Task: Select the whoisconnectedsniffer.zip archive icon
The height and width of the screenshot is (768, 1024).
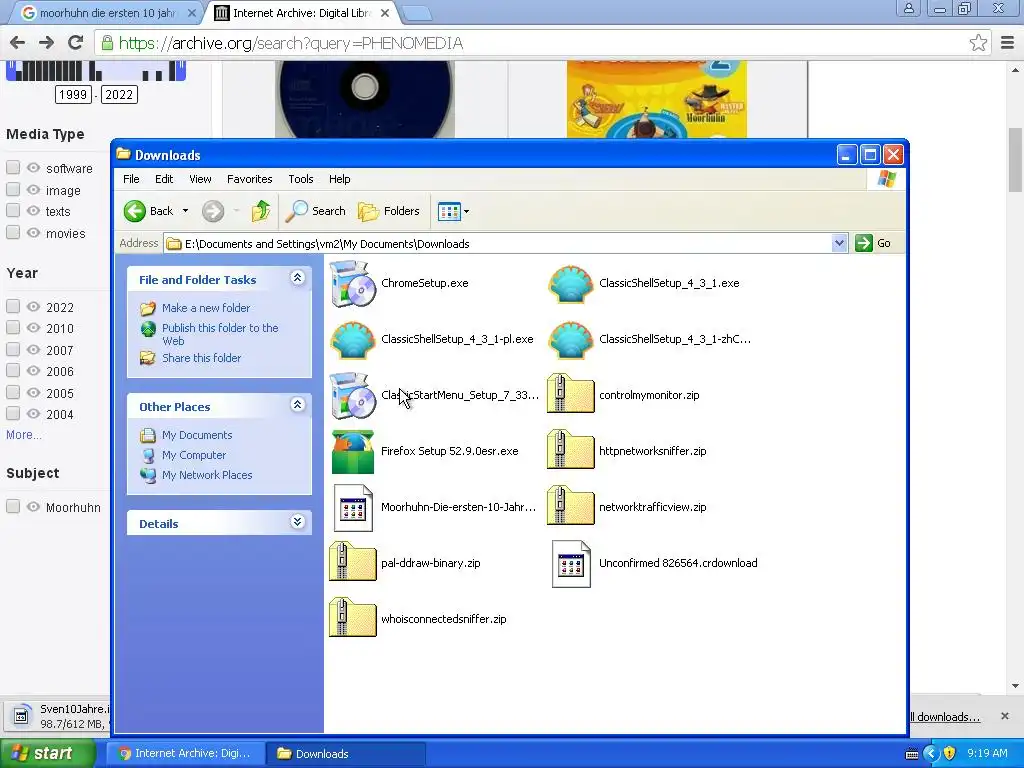Action: click(x=353, y=618)
